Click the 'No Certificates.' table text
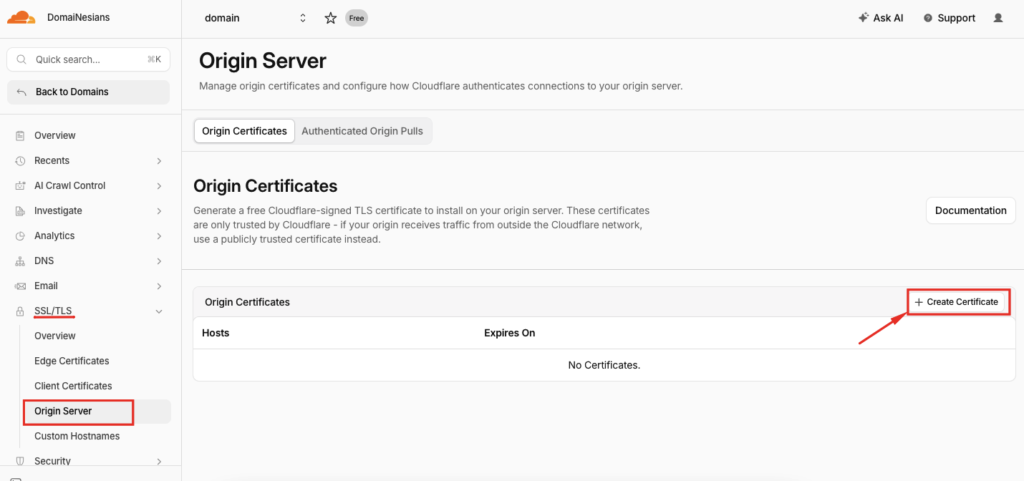Image resolution: width=1024 pixels, height=481 pixels. coord(604,365)
